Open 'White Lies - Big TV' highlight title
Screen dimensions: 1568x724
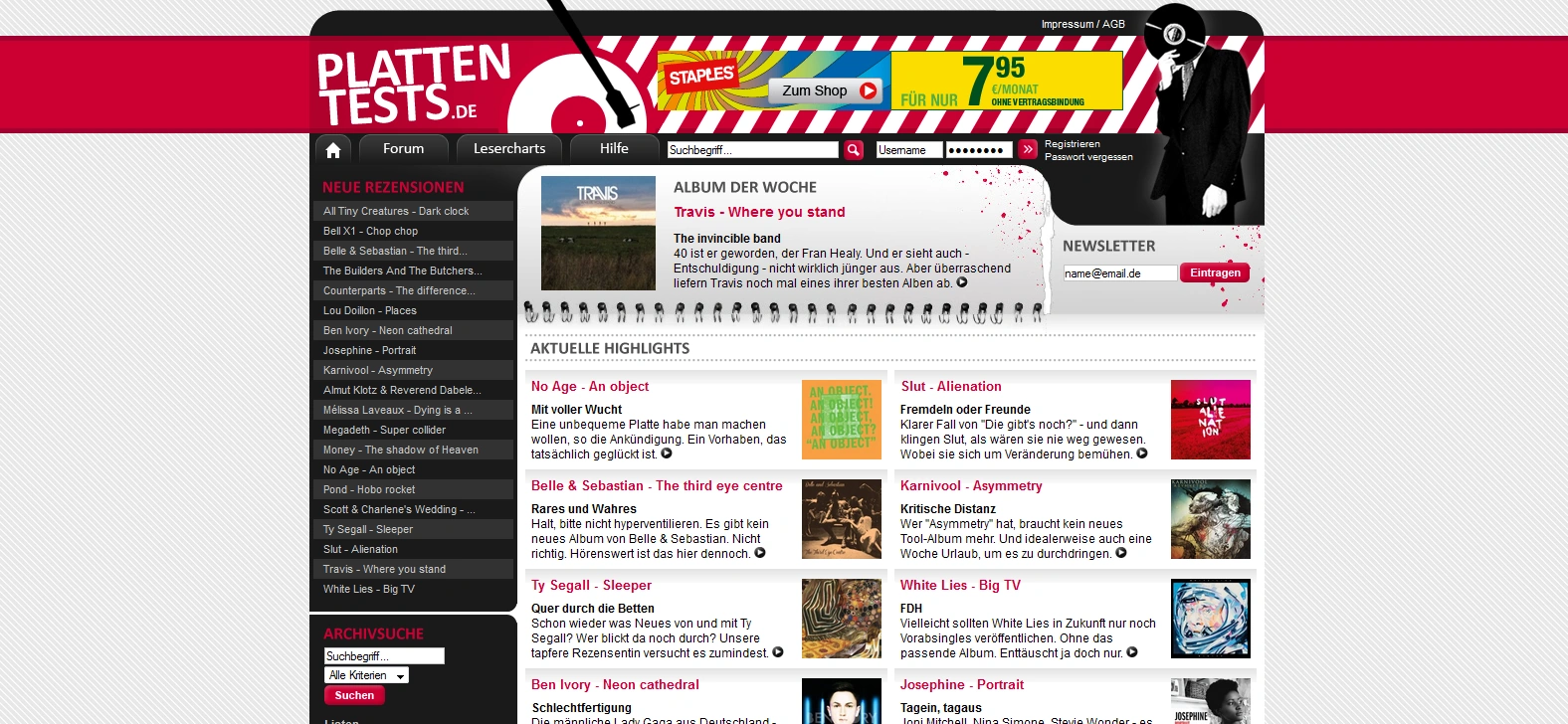click(x=960, y=586)
